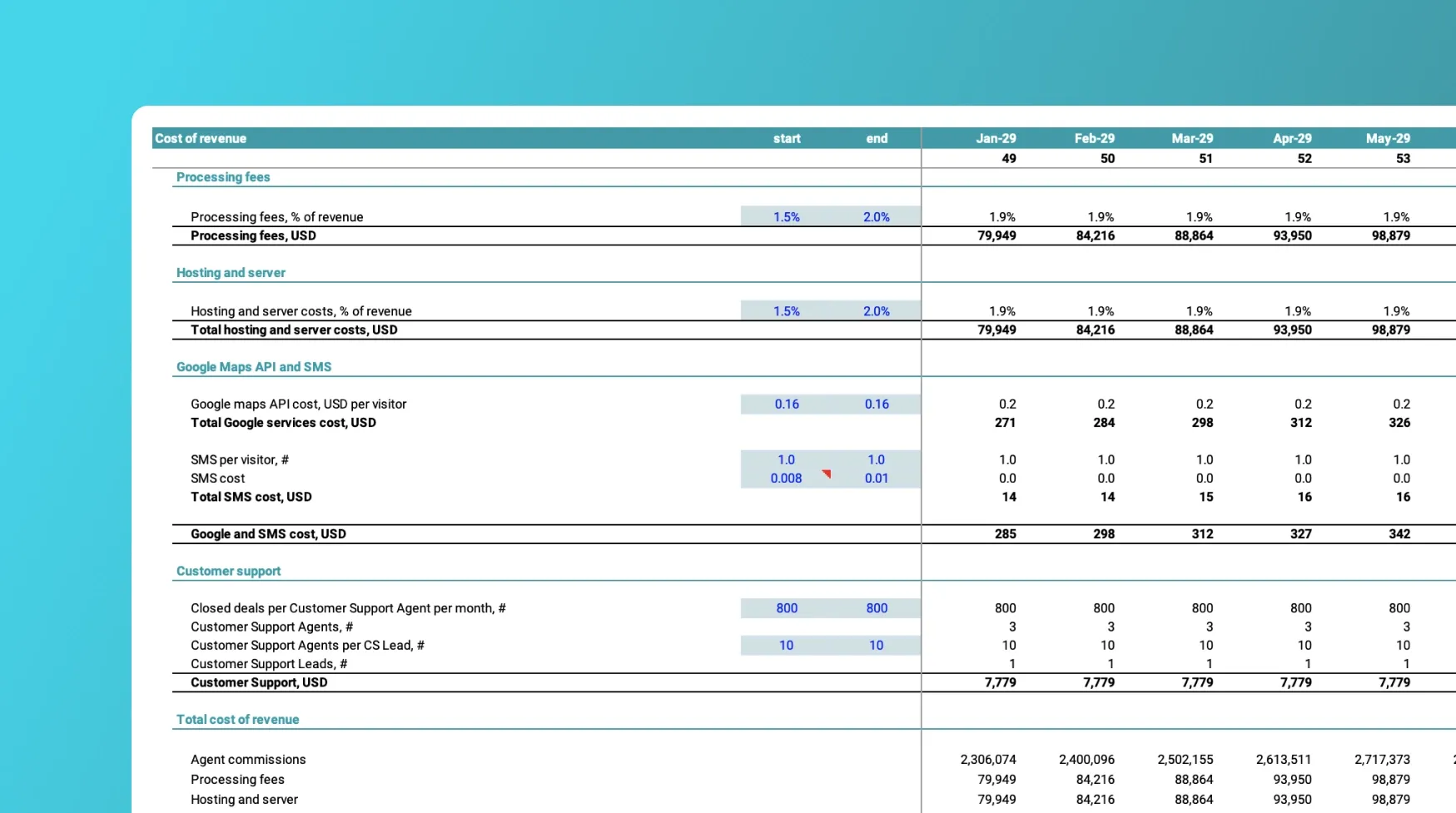Click SMS per visitor end value
This screenshot has height=813, width=1456.
(x=876, y=460)
